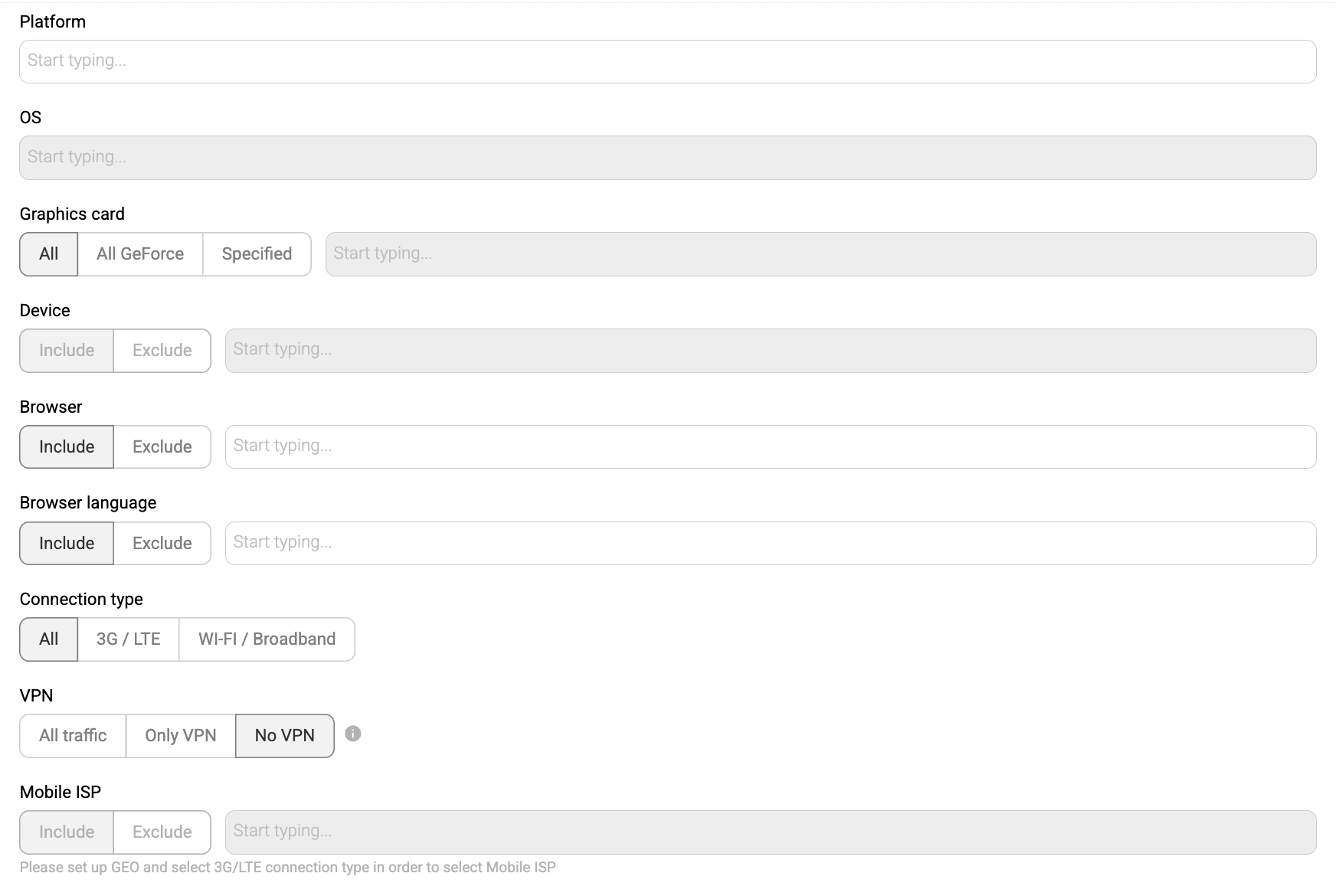
Task: Select All connection types
Action: pos(49,639)
